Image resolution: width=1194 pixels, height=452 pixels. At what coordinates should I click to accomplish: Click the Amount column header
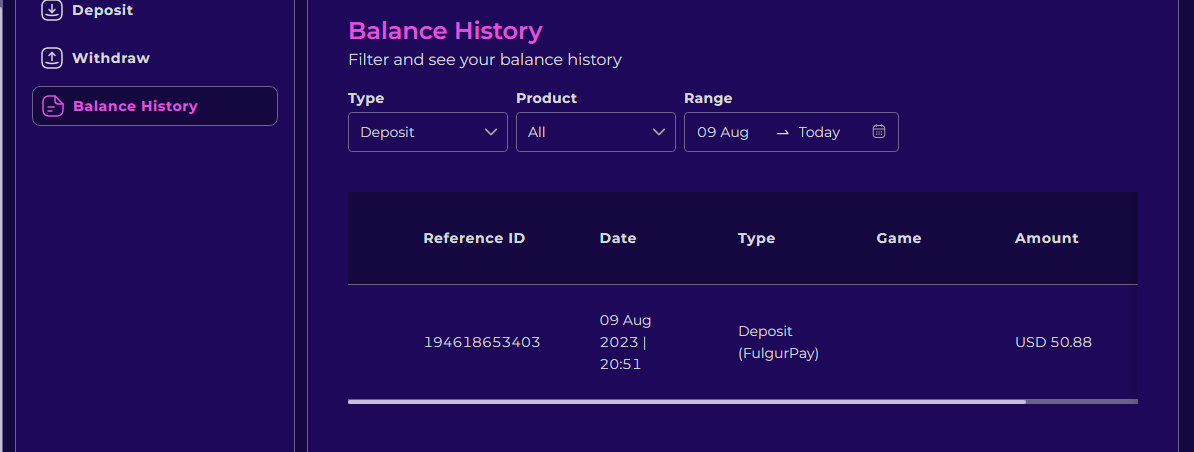(x=1046, y=238)
